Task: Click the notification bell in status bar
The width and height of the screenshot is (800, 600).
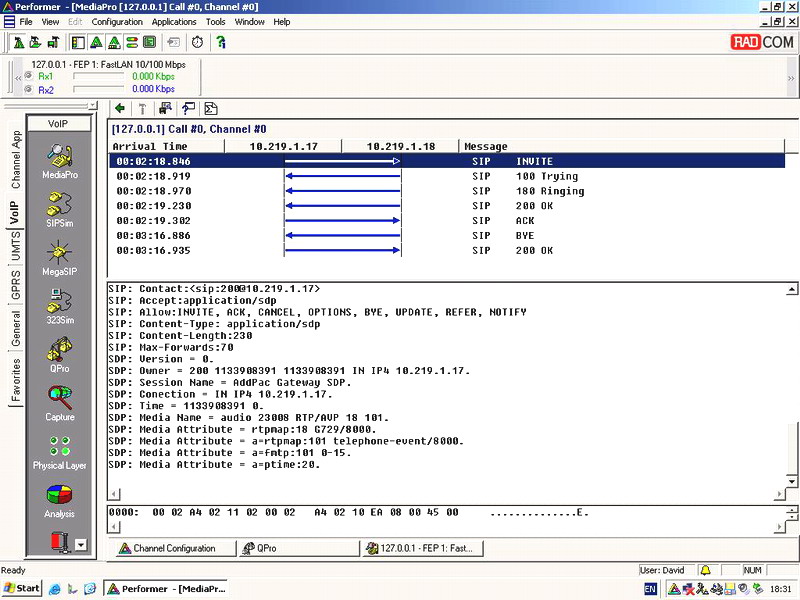Action: [x=706, y=570]
